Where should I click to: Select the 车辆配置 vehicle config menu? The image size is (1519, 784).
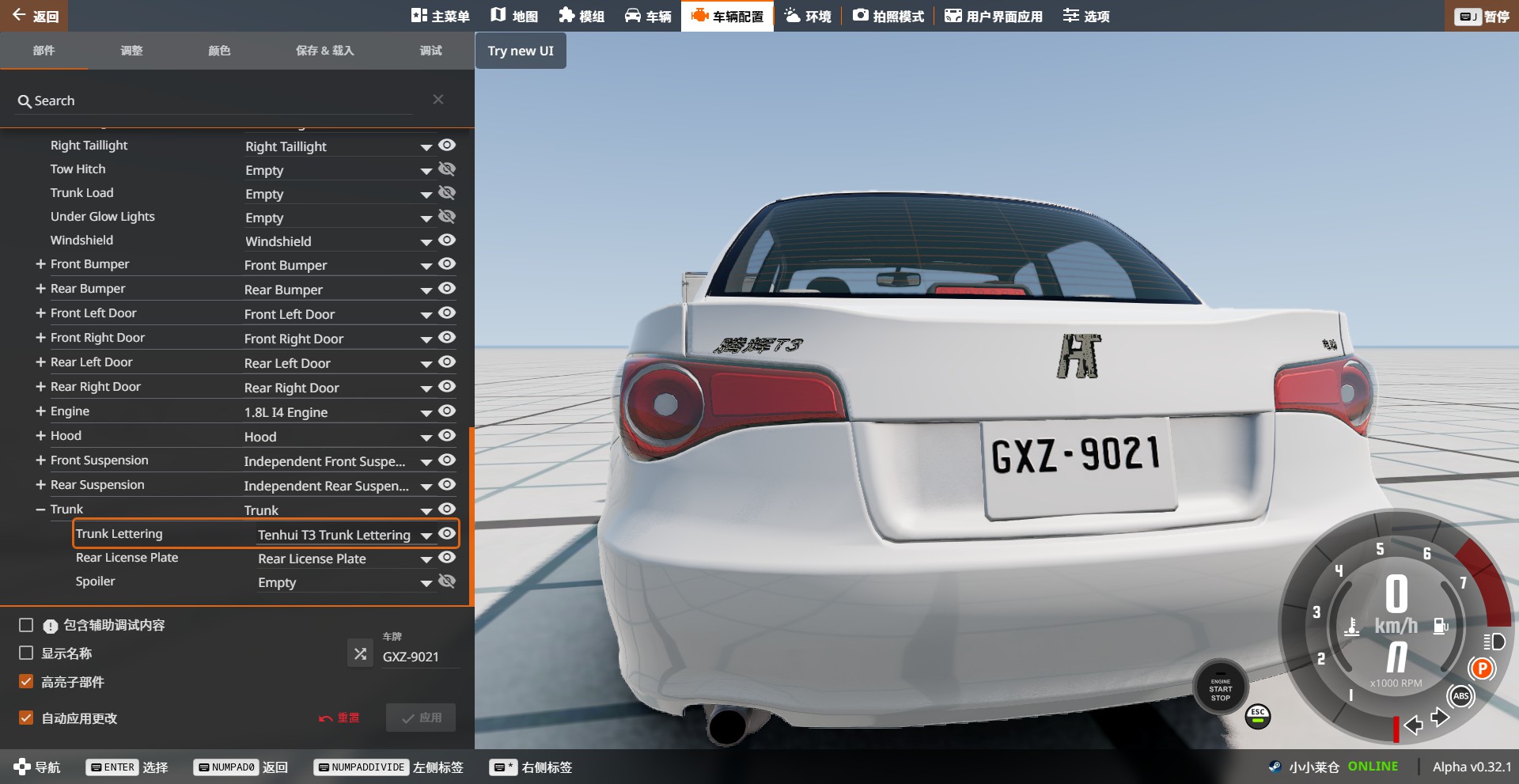(x=727, y=16)
